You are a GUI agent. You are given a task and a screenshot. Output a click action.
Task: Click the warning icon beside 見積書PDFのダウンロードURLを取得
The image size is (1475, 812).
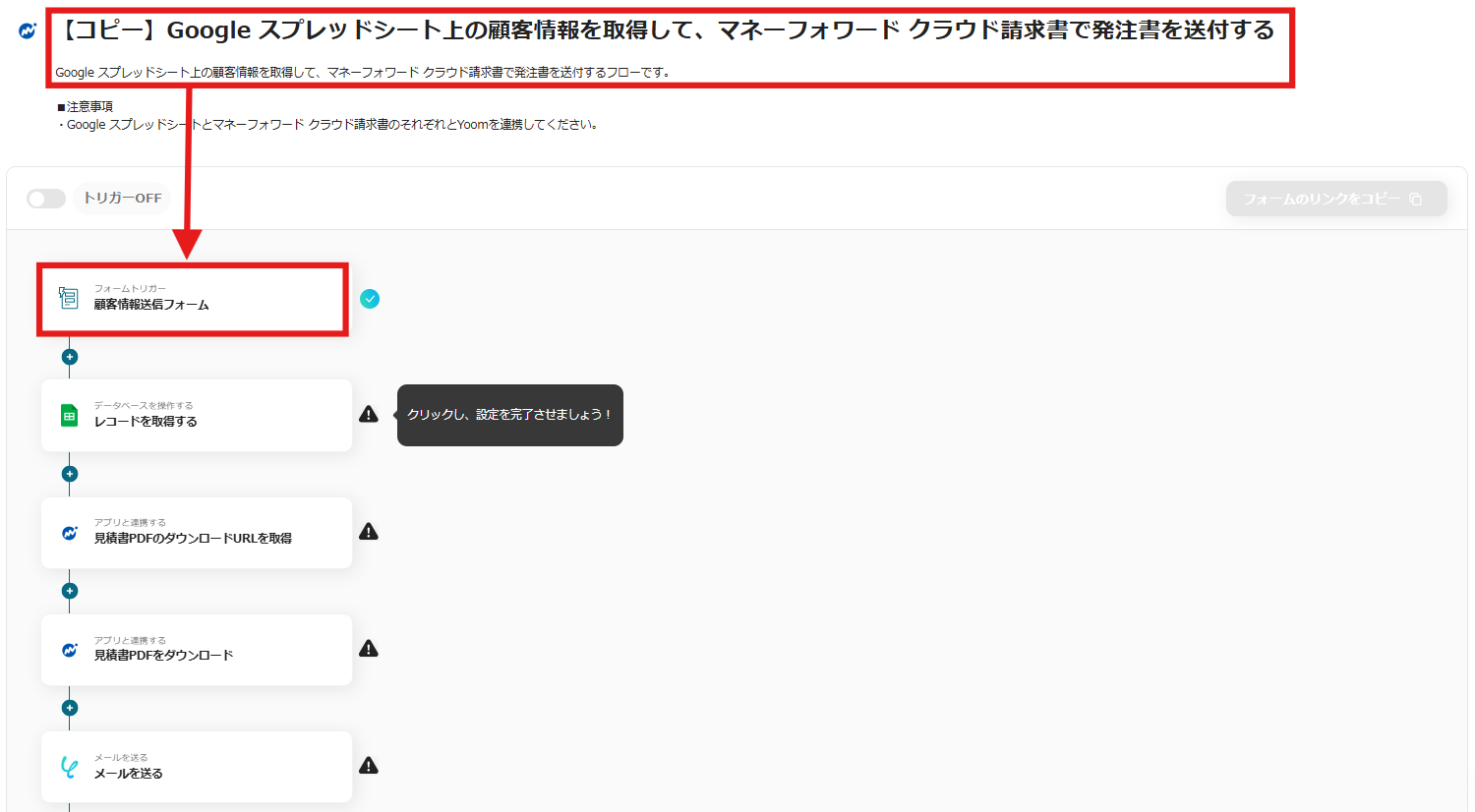(x=369, y=532)
